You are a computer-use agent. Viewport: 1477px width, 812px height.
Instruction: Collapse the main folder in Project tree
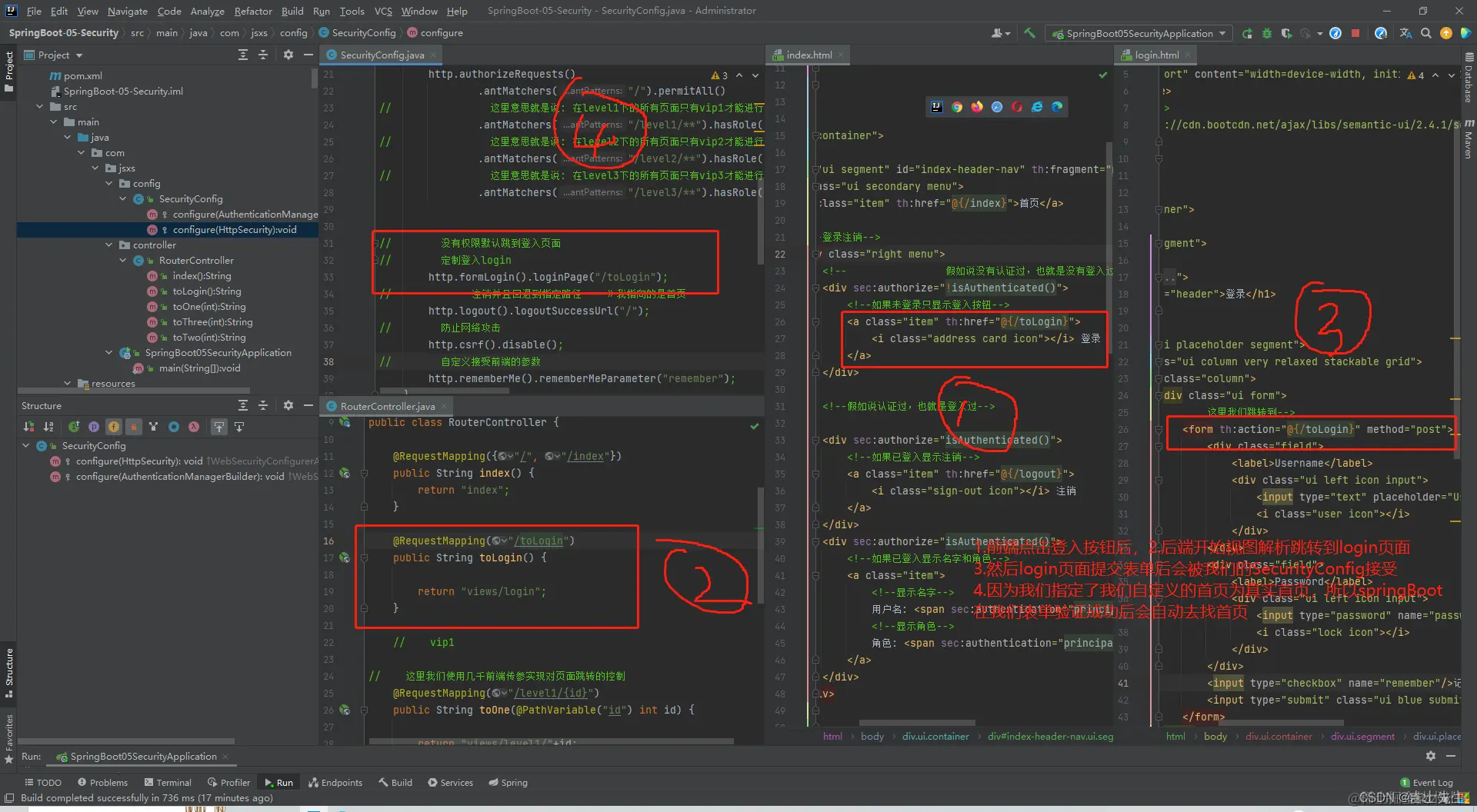(54, 122)
